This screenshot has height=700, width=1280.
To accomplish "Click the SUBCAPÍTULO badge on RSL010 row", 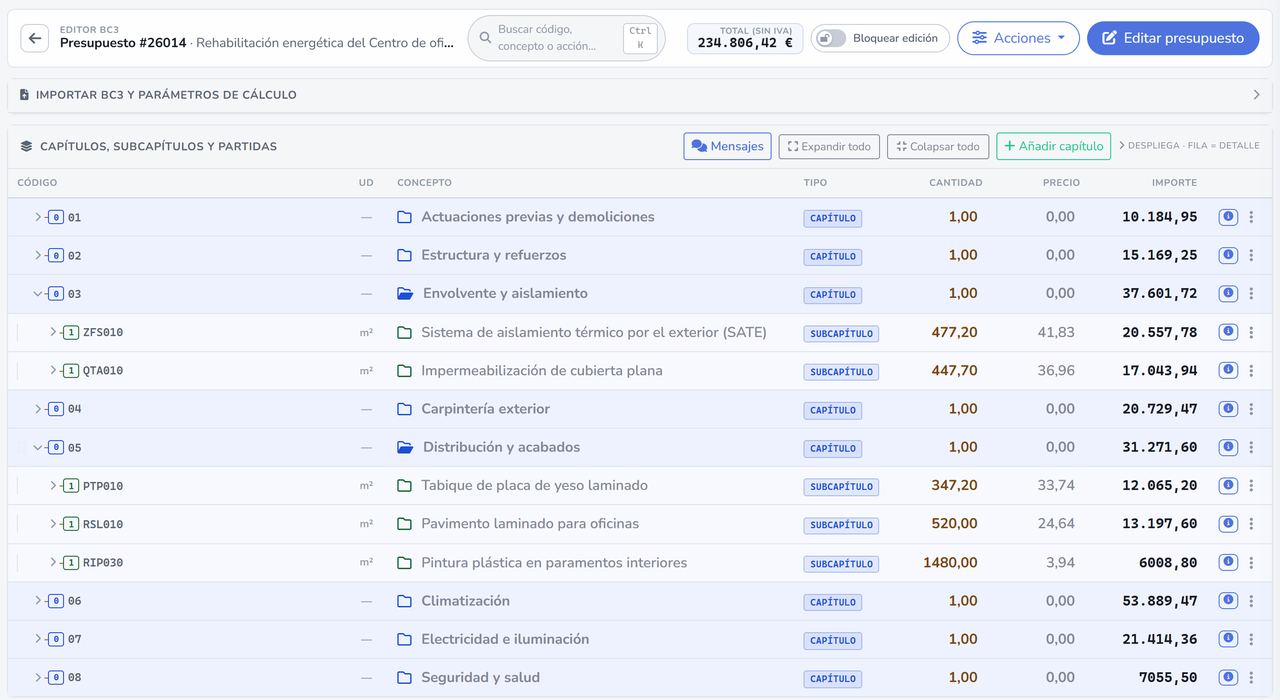I will click(841, 525).
